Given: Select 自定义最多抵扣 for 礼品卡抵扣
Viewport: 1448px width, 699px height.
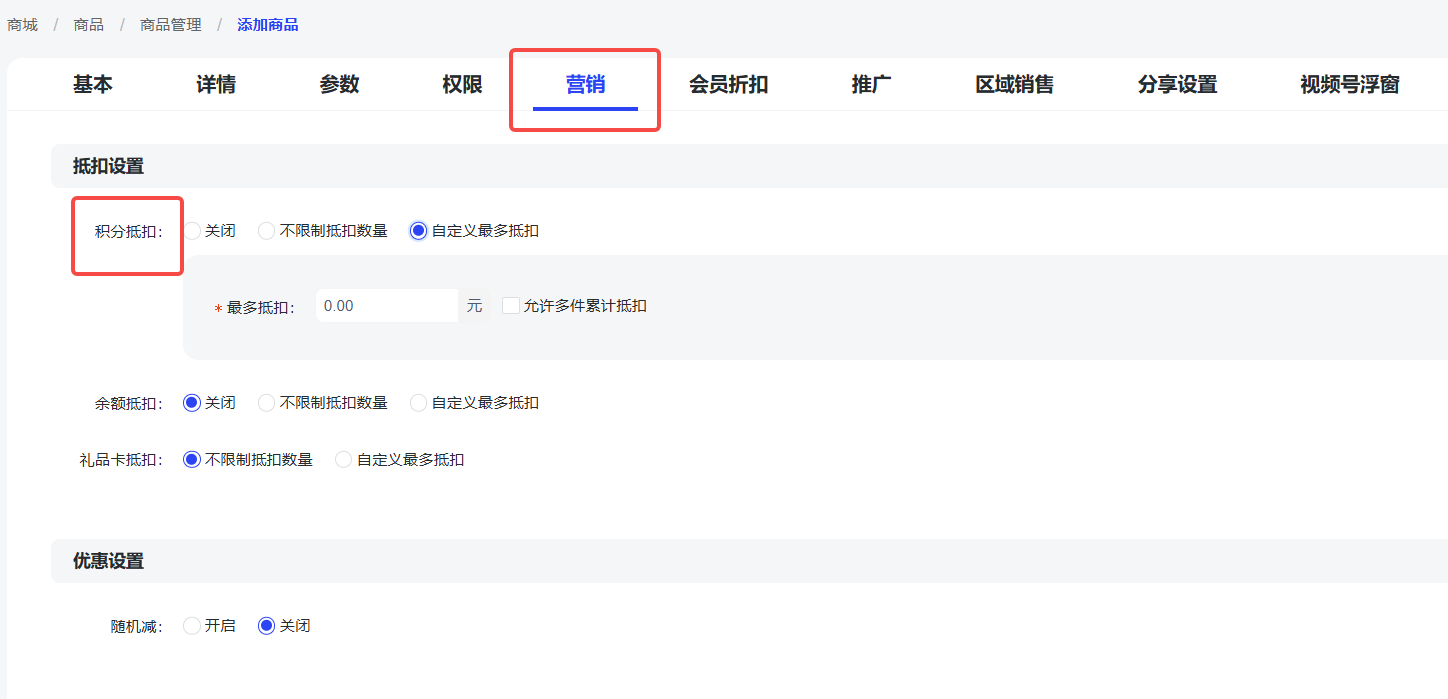Looking at the screenshot, I should [x=344, y=460].
